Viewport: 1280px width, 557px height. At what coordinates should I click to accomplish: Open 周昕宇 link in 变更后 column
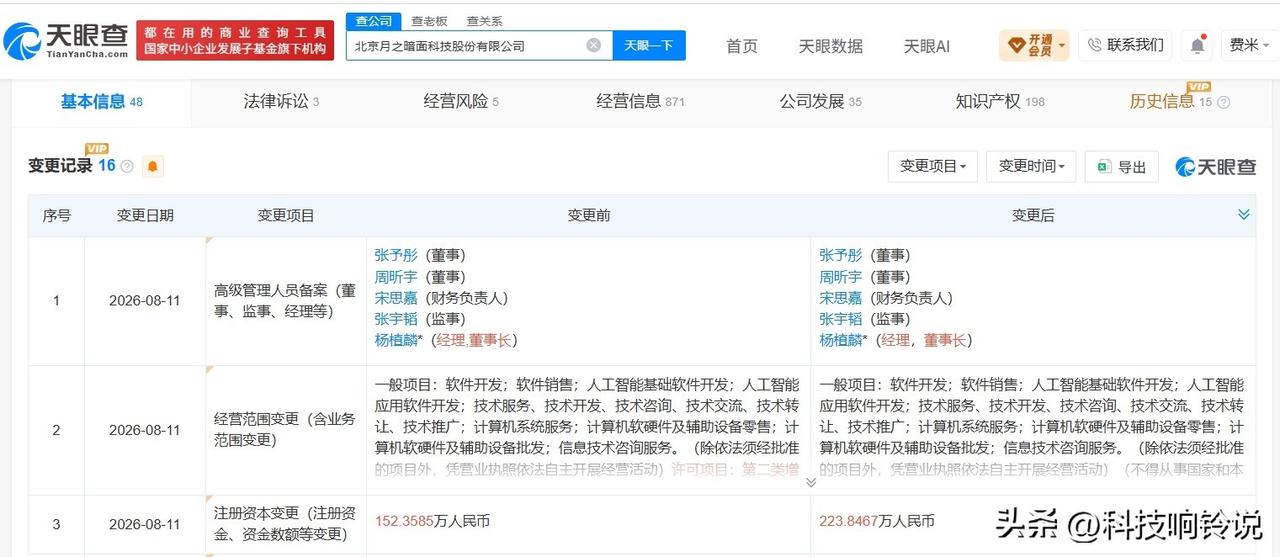point(840,276)
